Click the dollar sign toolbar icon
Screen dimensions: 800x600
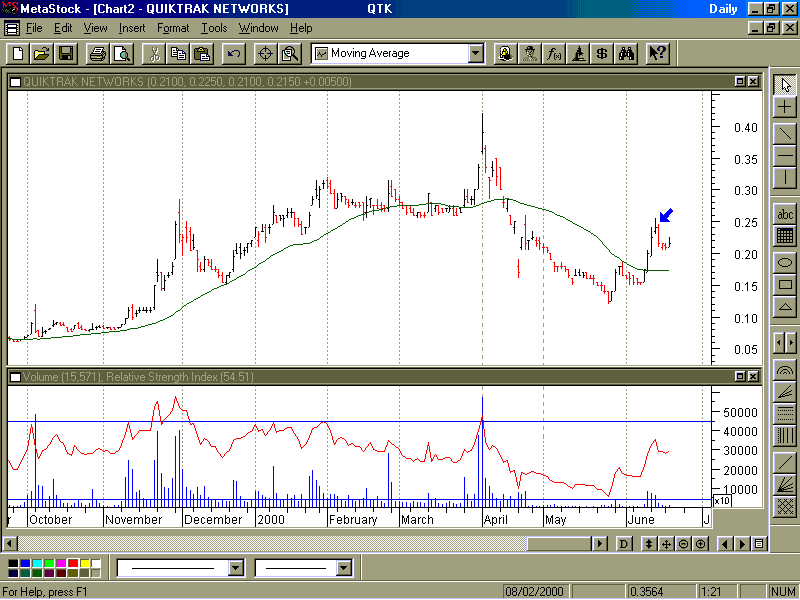(x=602, y=53)
